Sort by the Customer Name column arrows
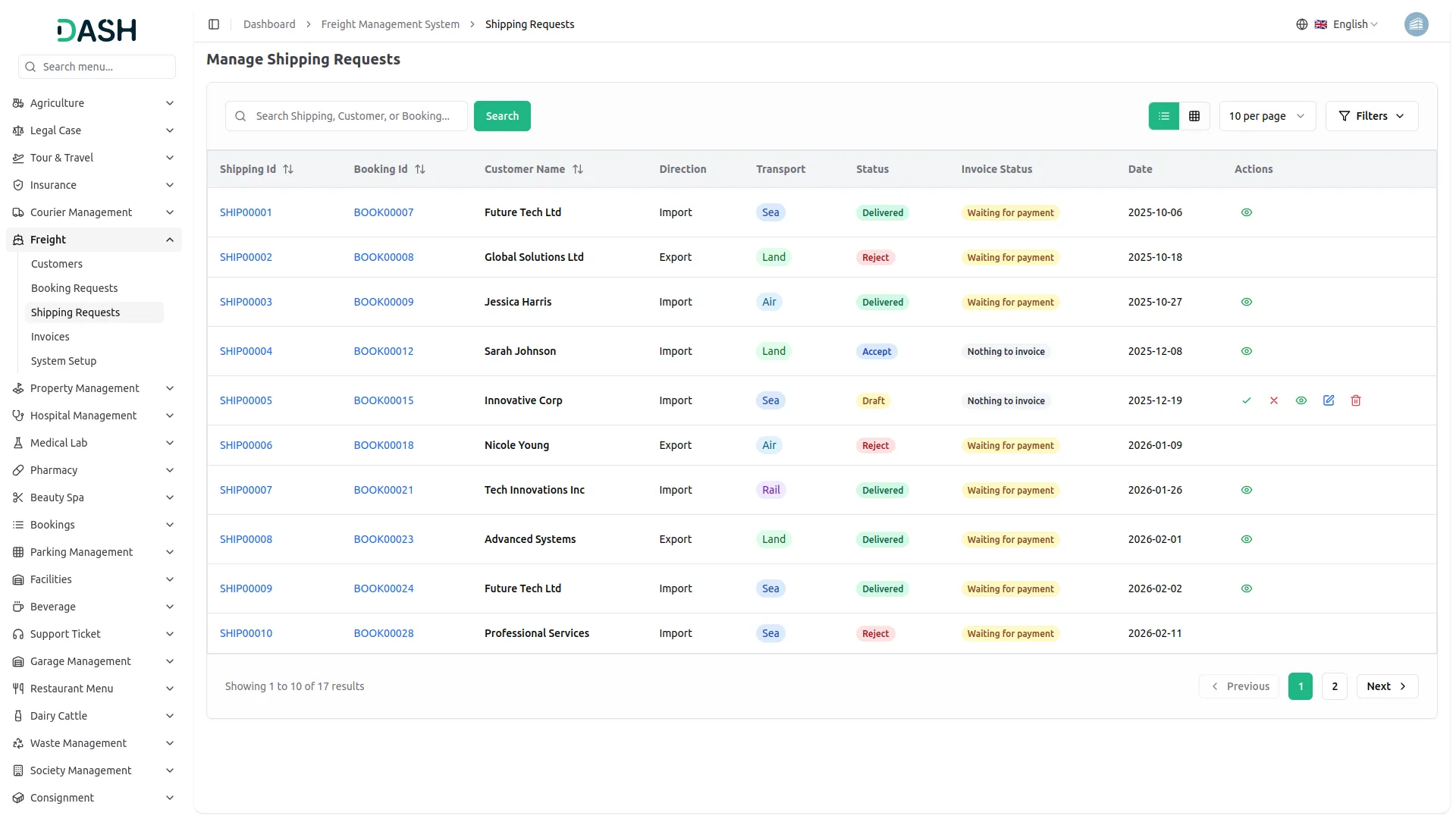Image resolution: width=1456 pixels, height=819 pixels. (x=578, y=169)
